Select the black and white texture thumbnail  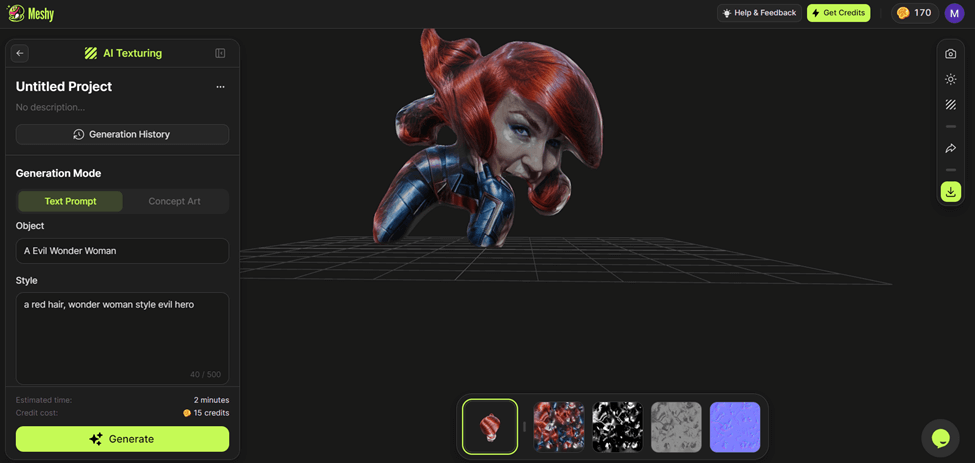tap(617, 427)
